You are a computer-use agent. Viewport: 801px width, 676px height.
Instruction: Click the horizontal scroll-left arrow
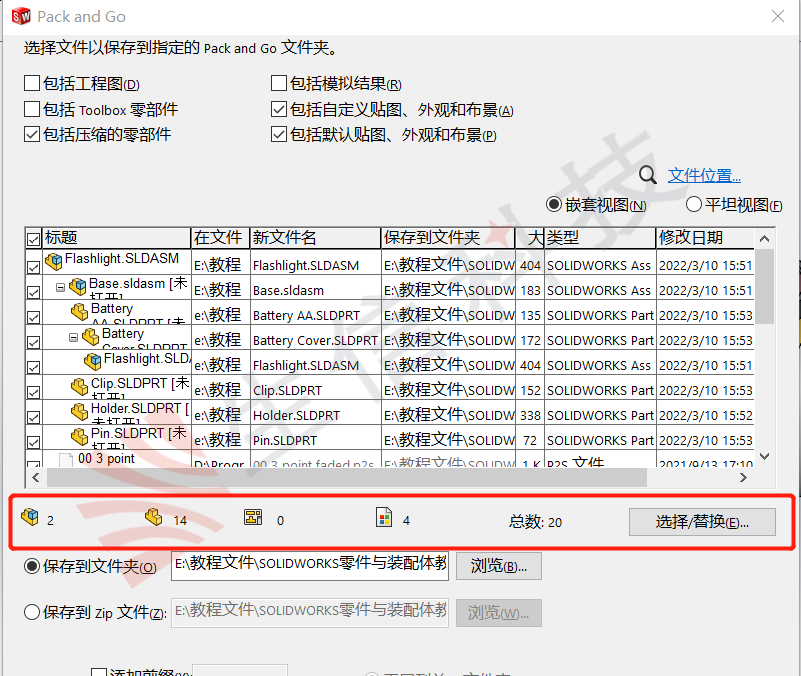coord(36,478)
